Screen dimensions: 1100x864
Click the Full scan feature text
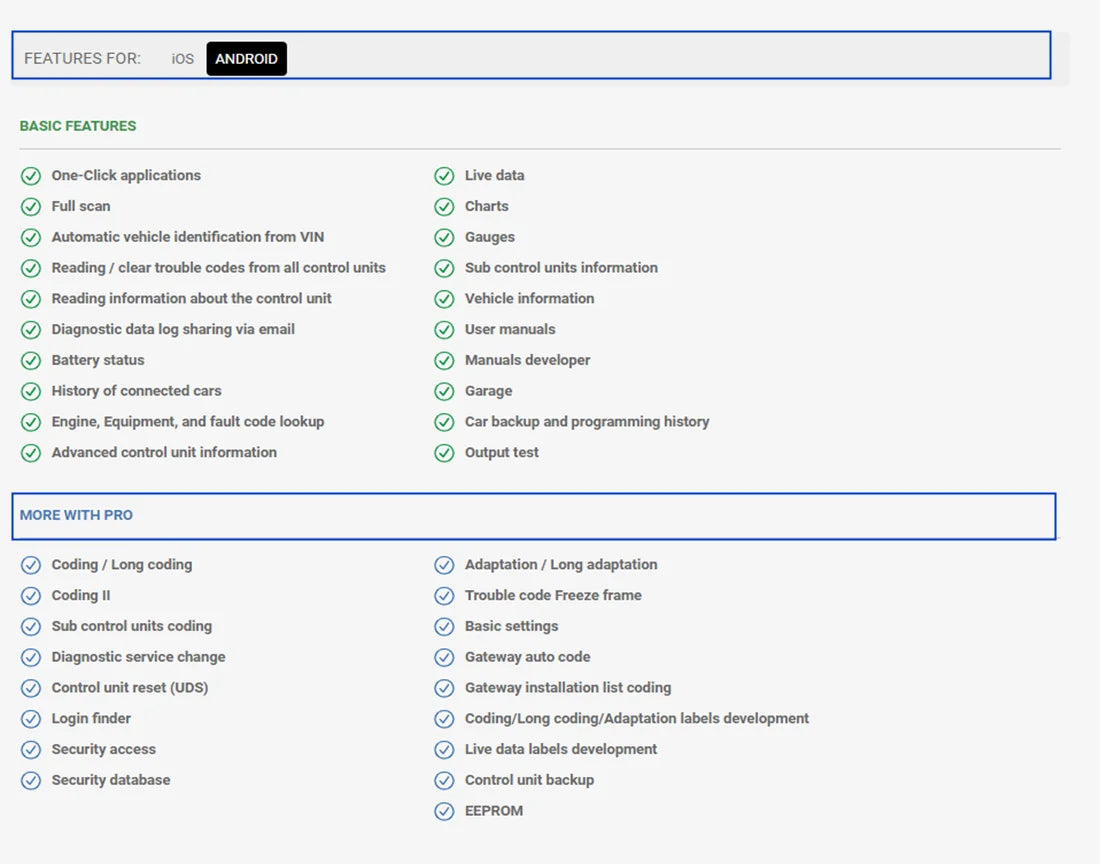tap(81, 206)
